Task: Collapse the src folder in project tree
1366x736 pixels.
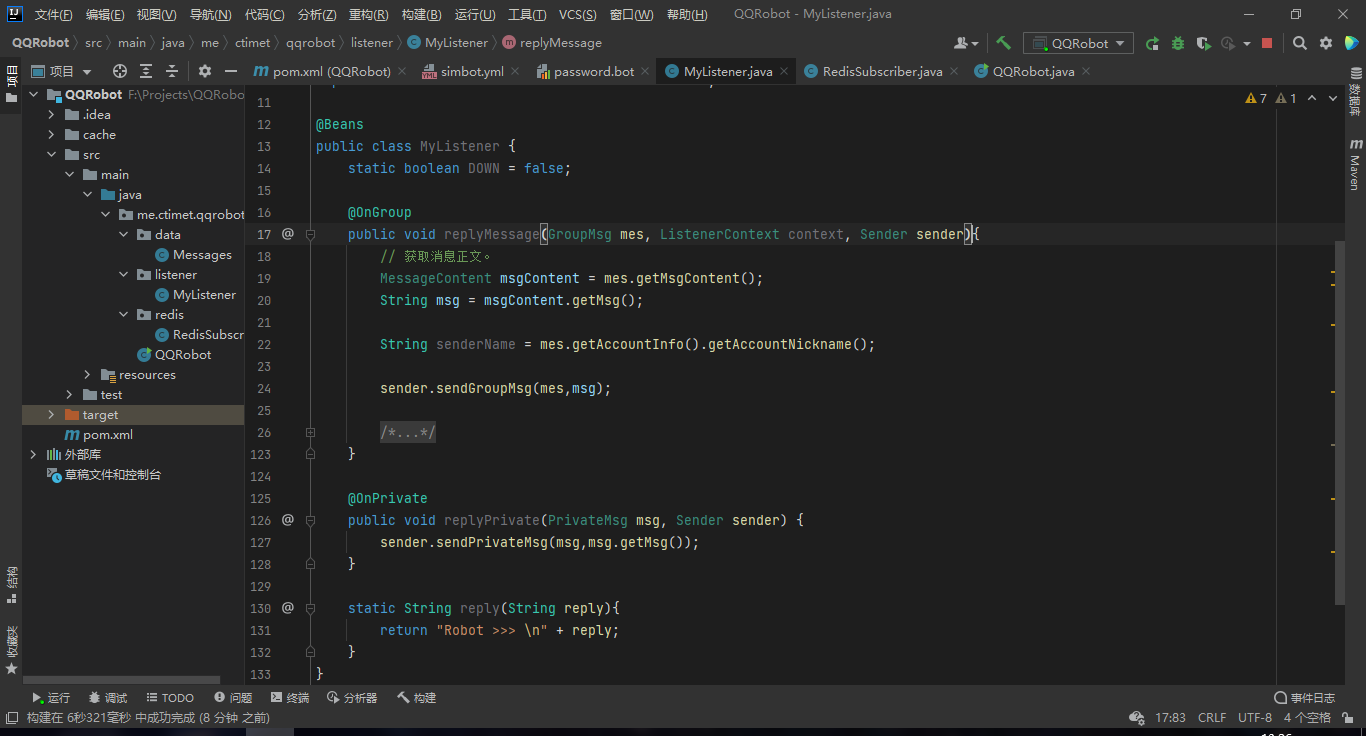Action: 51,154
